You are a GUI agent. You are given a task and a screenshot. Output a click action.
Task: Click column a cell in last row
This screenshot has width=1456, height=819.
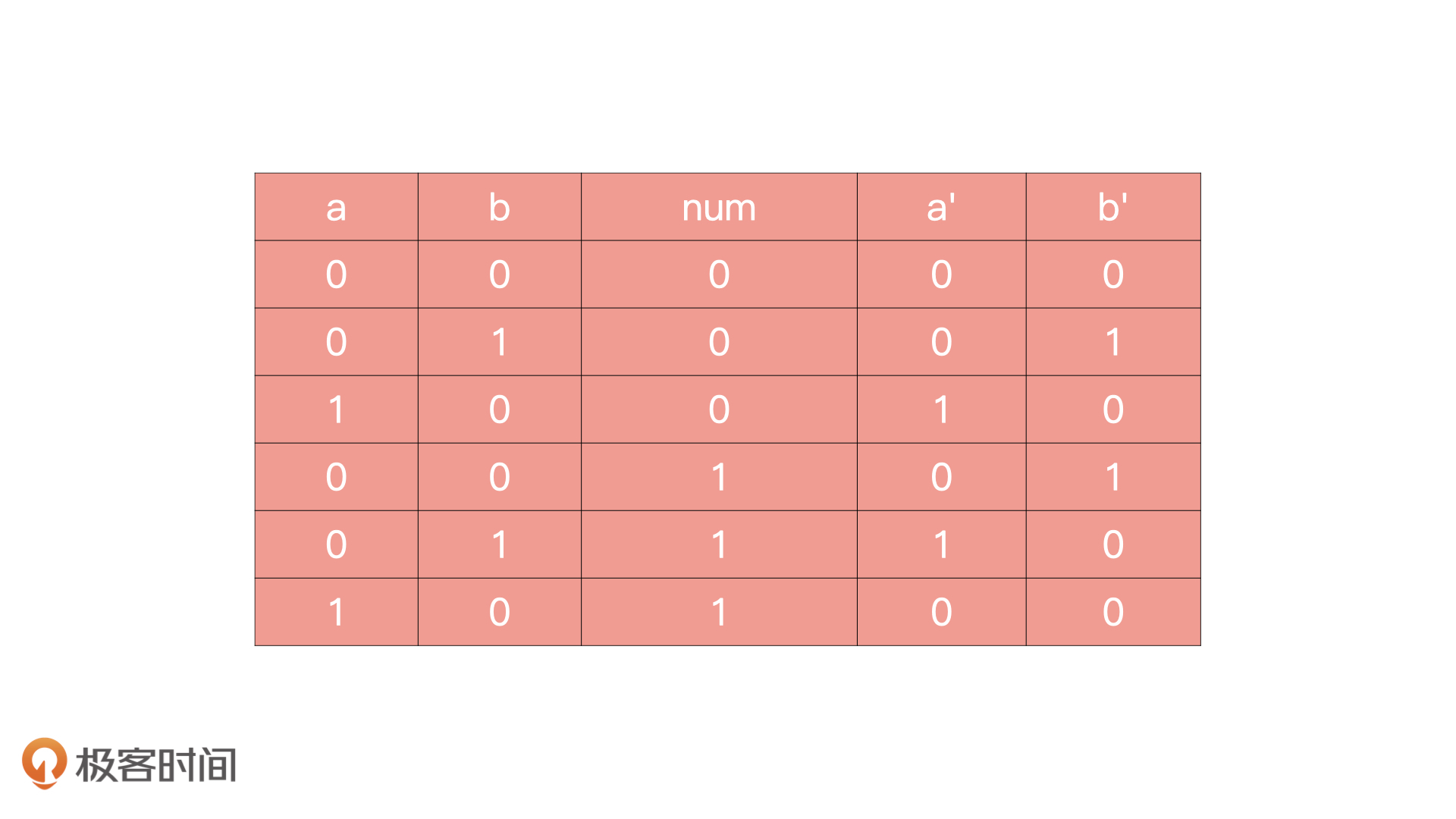tap(336, 612)
